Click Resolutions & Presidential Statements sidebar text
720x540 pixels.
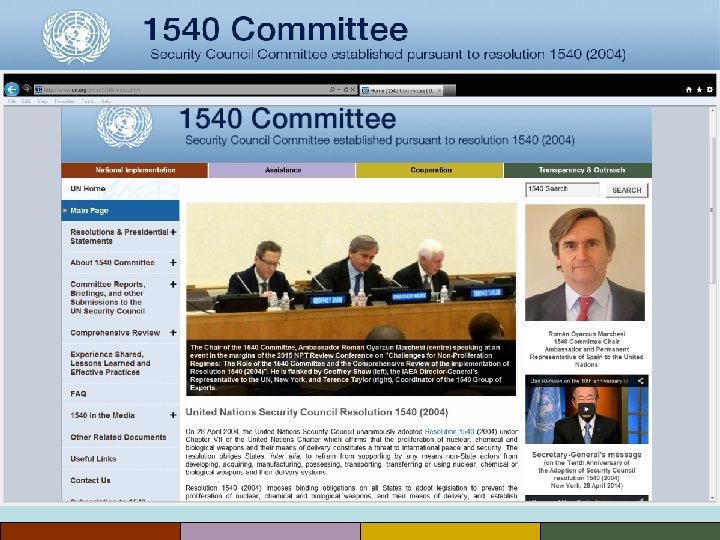pos(119,236)
